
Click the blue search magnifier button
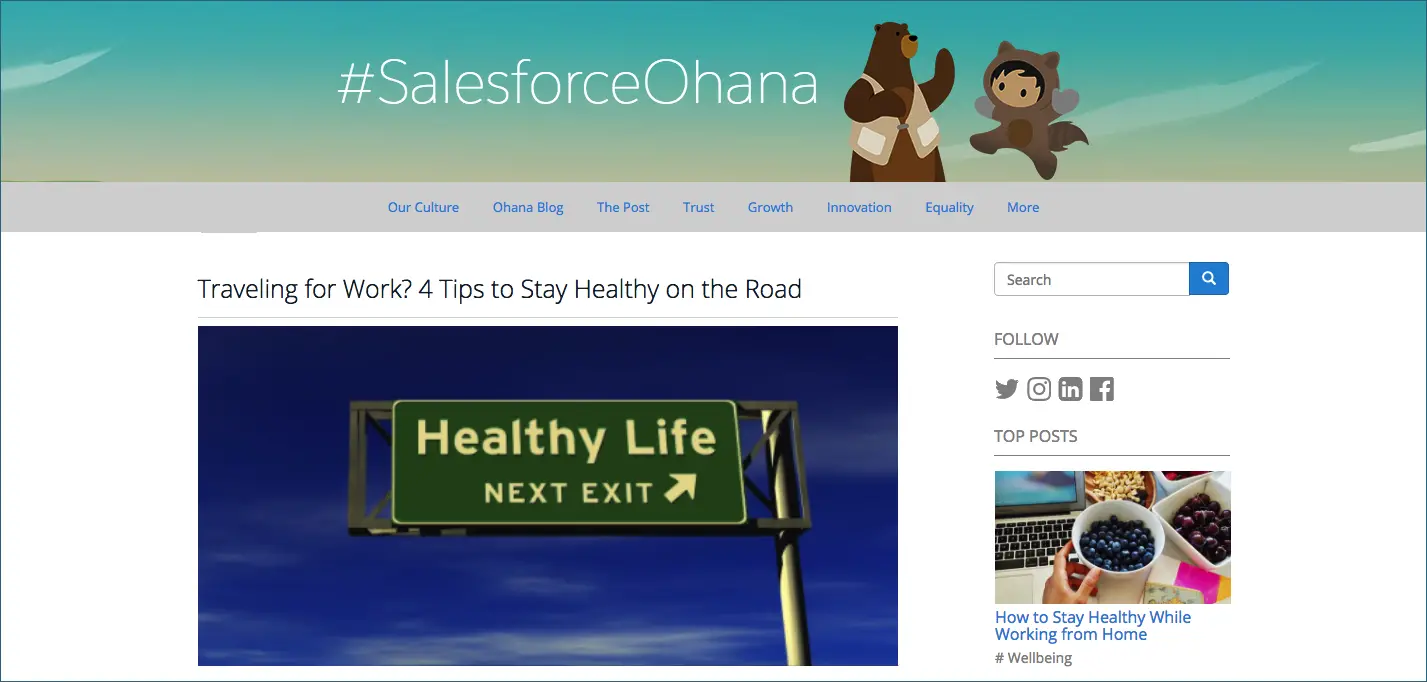pyautogui.click(x=1209, y=279)
